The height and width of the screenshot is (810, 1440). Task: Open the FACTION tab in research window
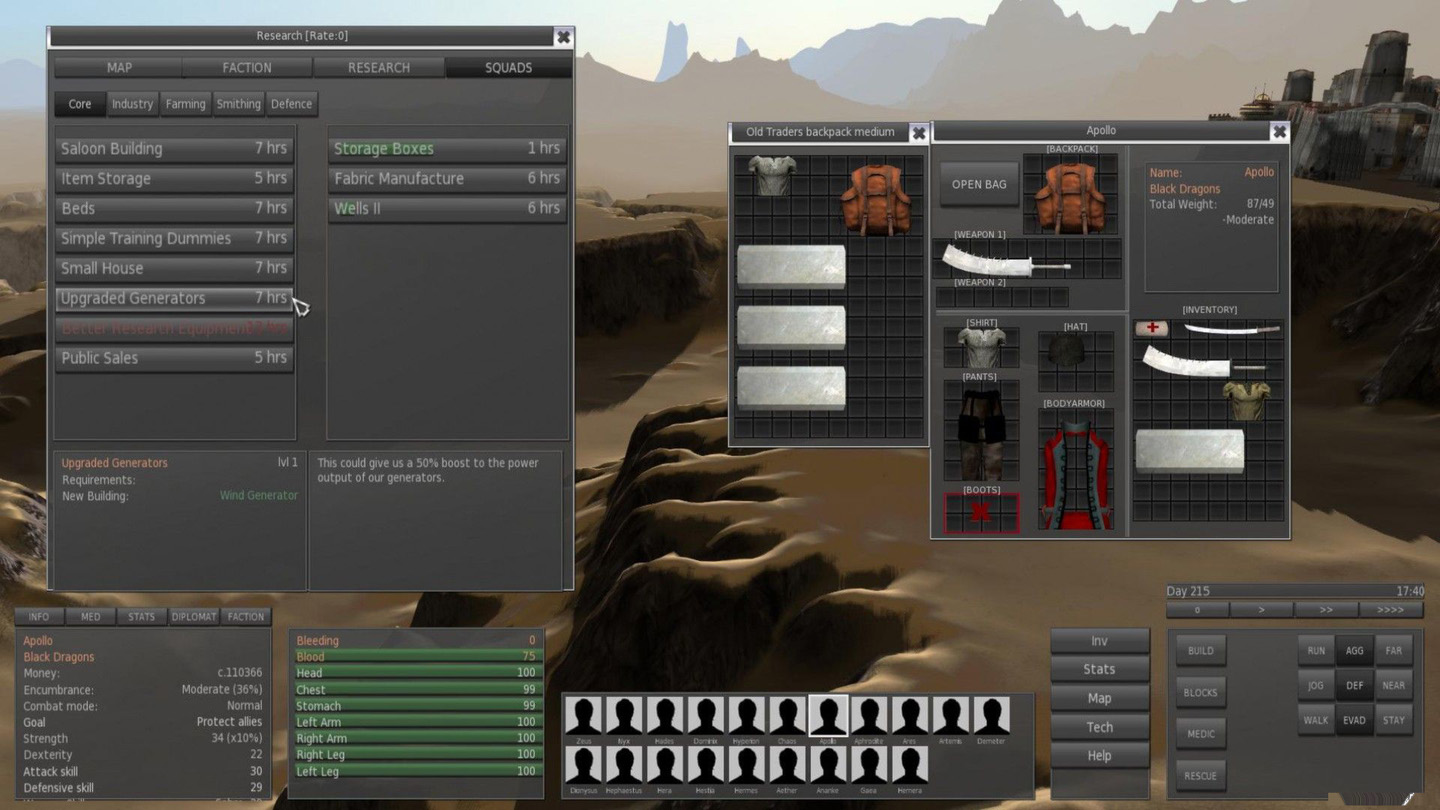tap(247, 68)
